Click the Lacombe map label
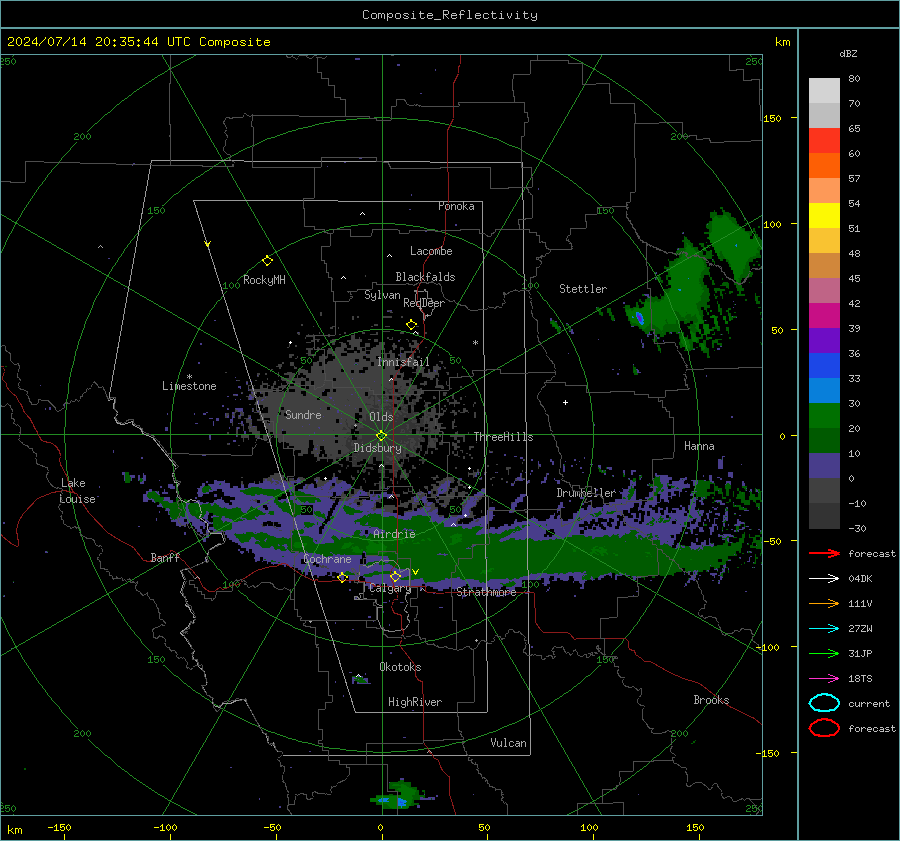Viewport: 900px width, 841px height. 431,251
